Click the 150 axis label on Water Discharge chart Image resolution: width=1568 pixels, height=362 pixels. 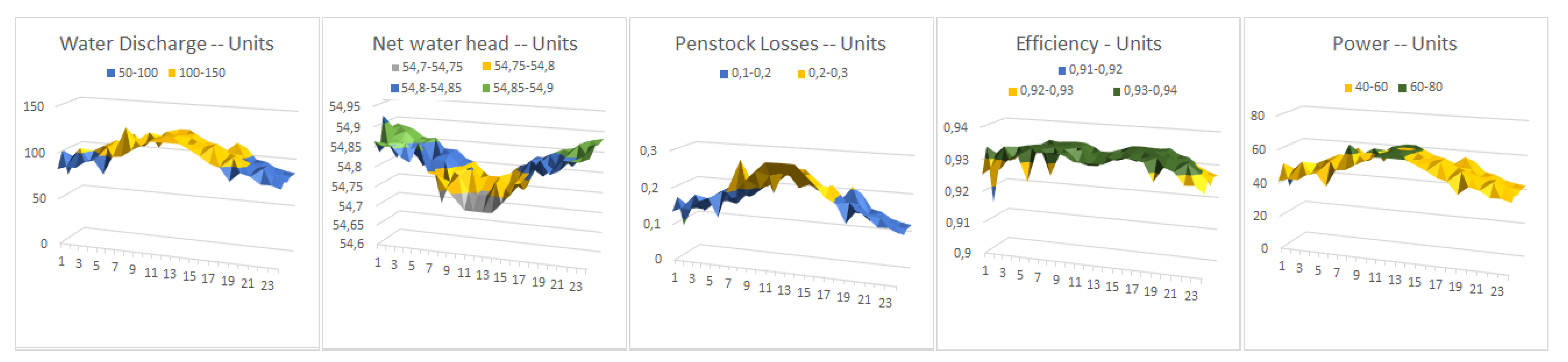[x=34, y=107]
